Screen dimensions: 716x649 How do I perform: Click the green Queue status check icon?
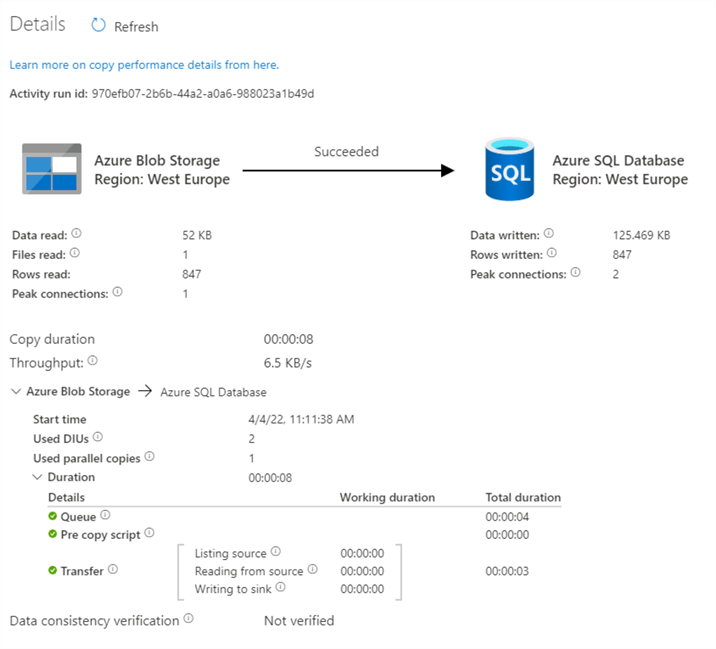(53, 516)
